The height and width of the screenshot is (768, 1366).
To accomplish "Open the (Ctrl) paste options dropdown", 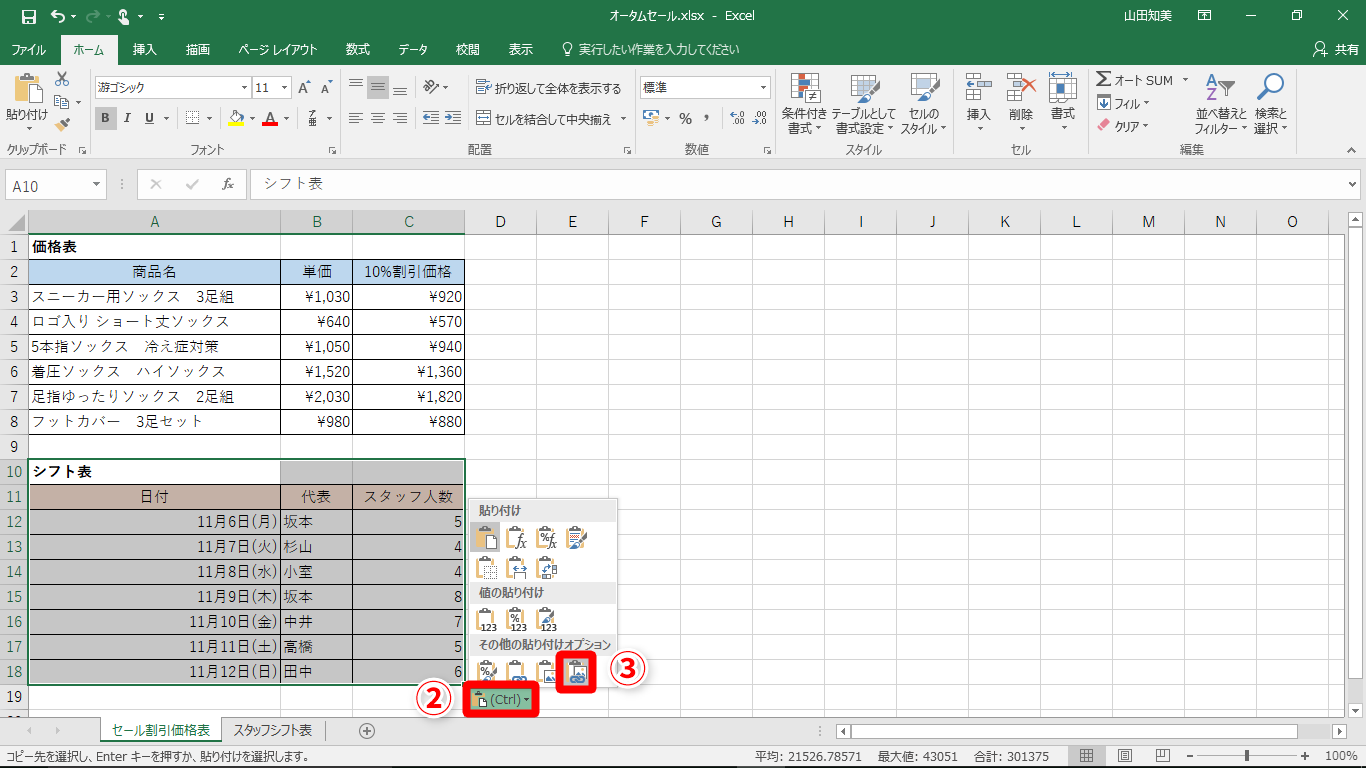I will click(x=501, y=700).
